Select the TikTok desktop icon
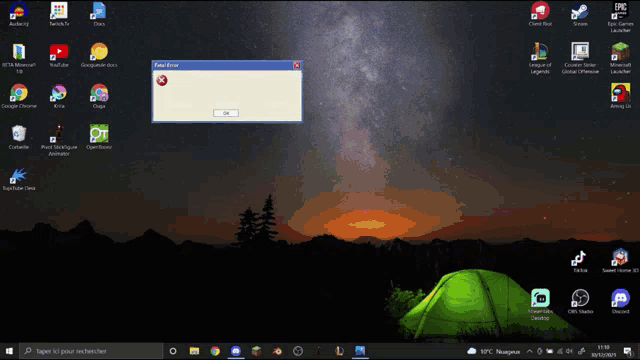The image size is (640, 360). 580,262
